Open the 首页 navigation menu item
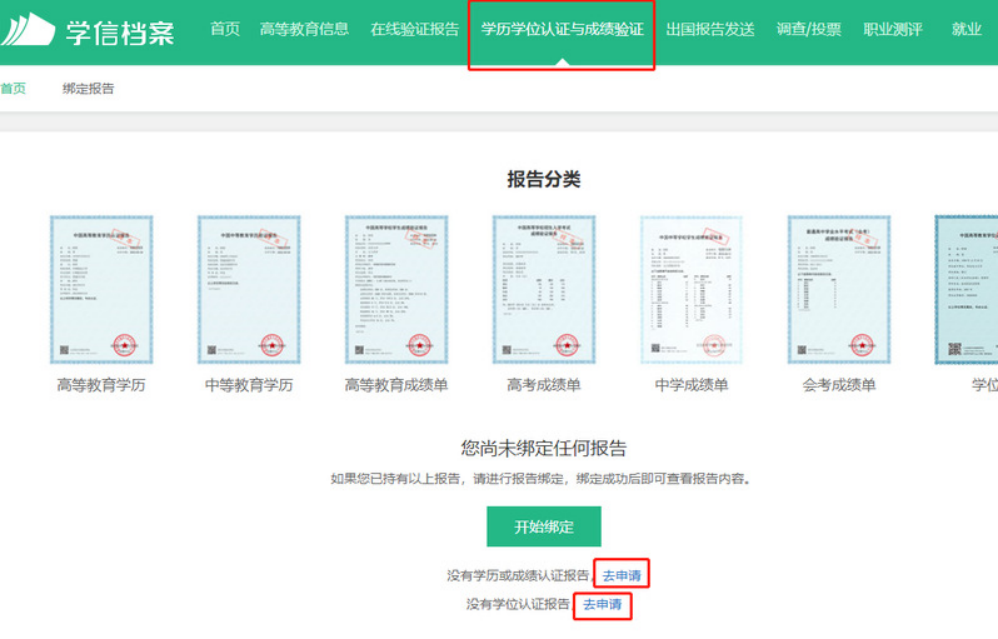Viewport: 998px width, 639px height. pos(225,29)
